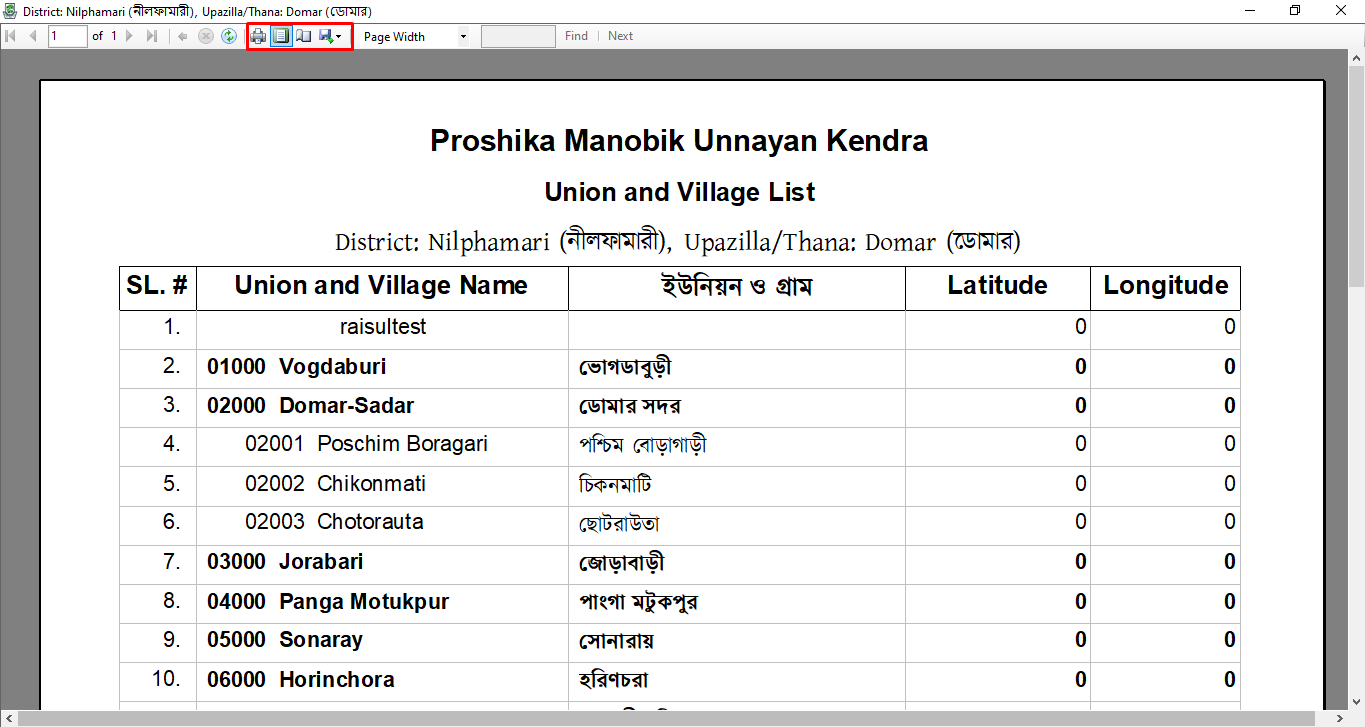
Task: Stop report rendering button
Action: tap(206, 36)
